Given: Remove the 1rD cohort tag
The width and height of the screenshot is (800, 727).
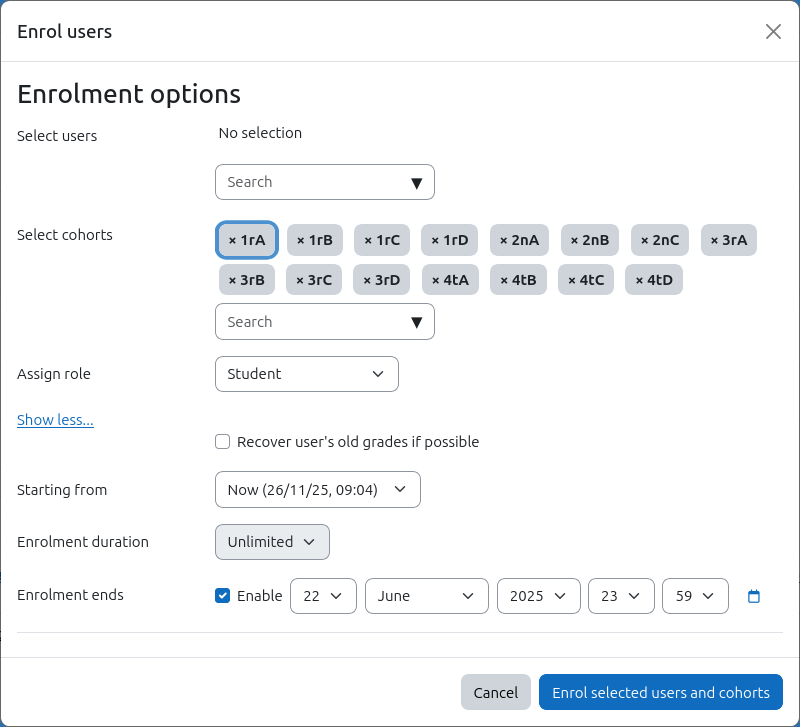Looking at the screenshot, I should coord(450,240).
